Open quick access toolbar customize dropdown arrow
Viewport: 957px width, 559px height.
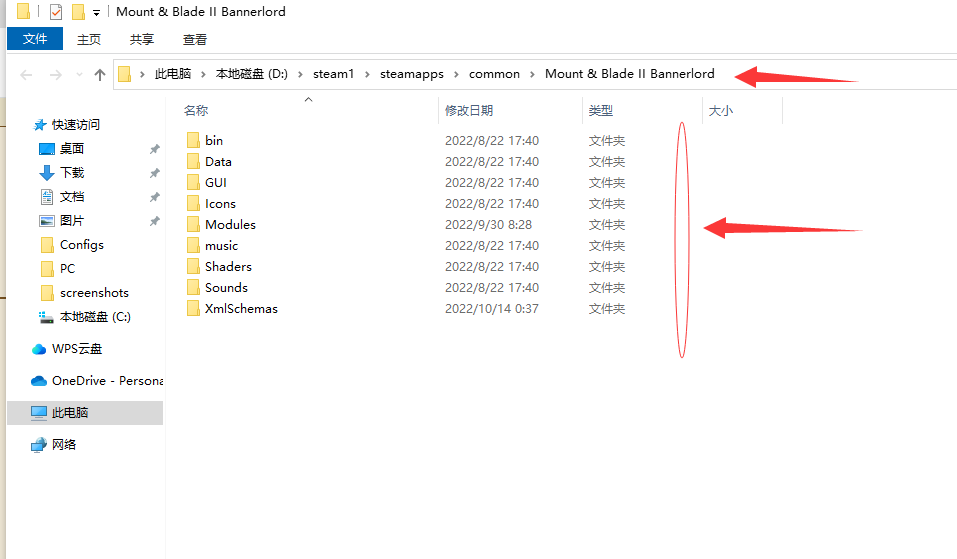pyautogui.click(x=96, y=13)
